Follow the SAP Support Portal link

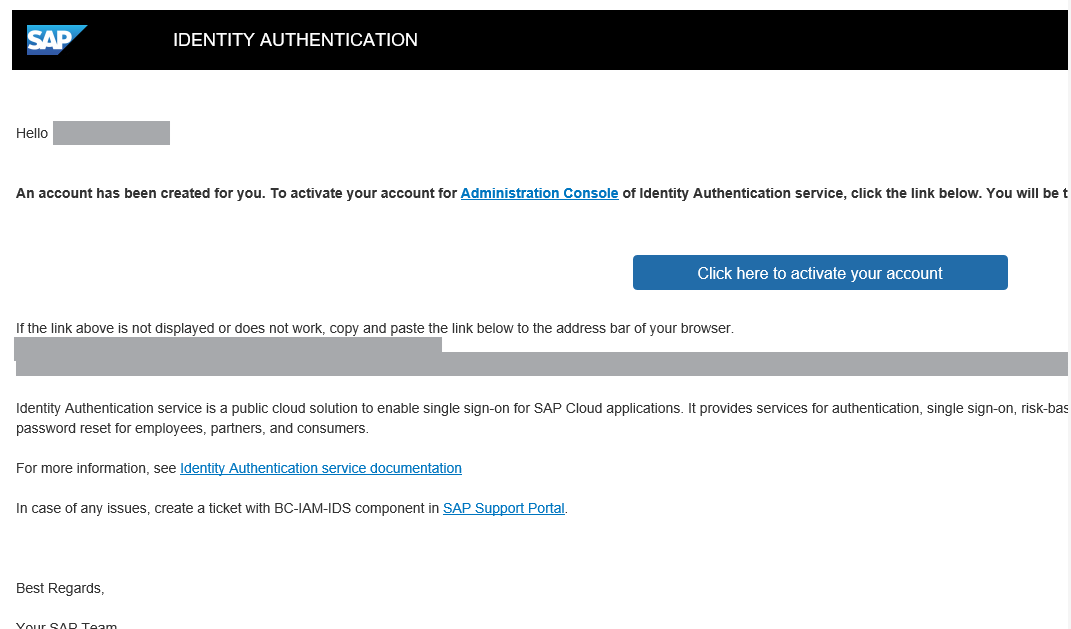pos(503,508)
